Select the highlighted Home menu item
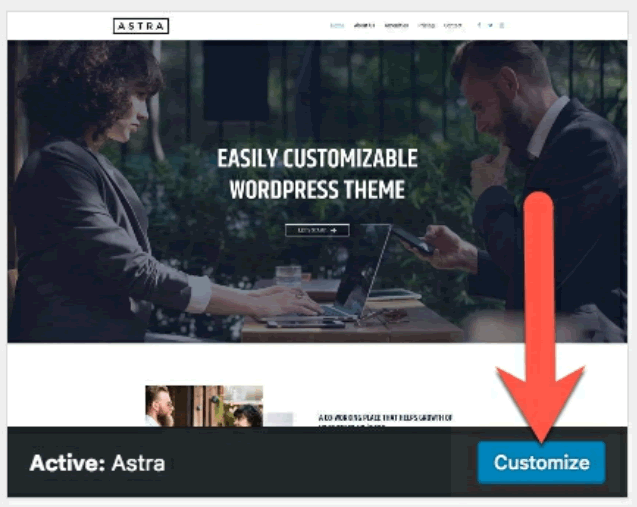 coord(337,26)
